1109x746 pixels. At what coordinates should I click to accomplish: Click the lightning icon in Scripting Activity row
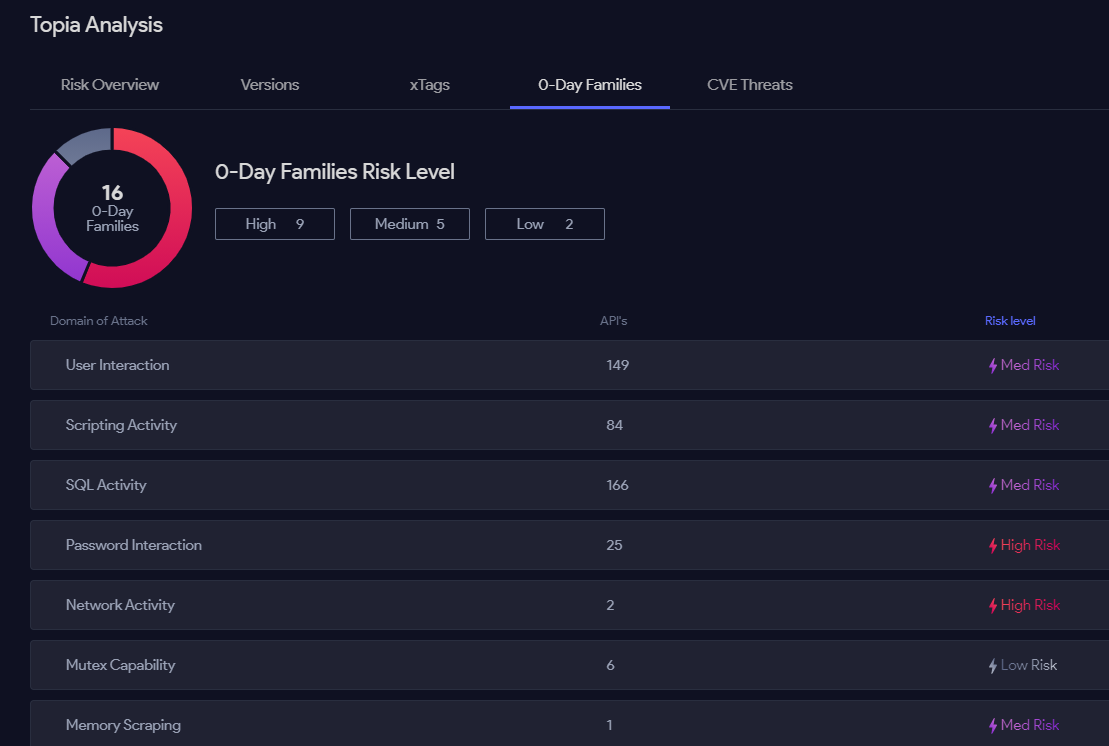(x=993, y=426)
